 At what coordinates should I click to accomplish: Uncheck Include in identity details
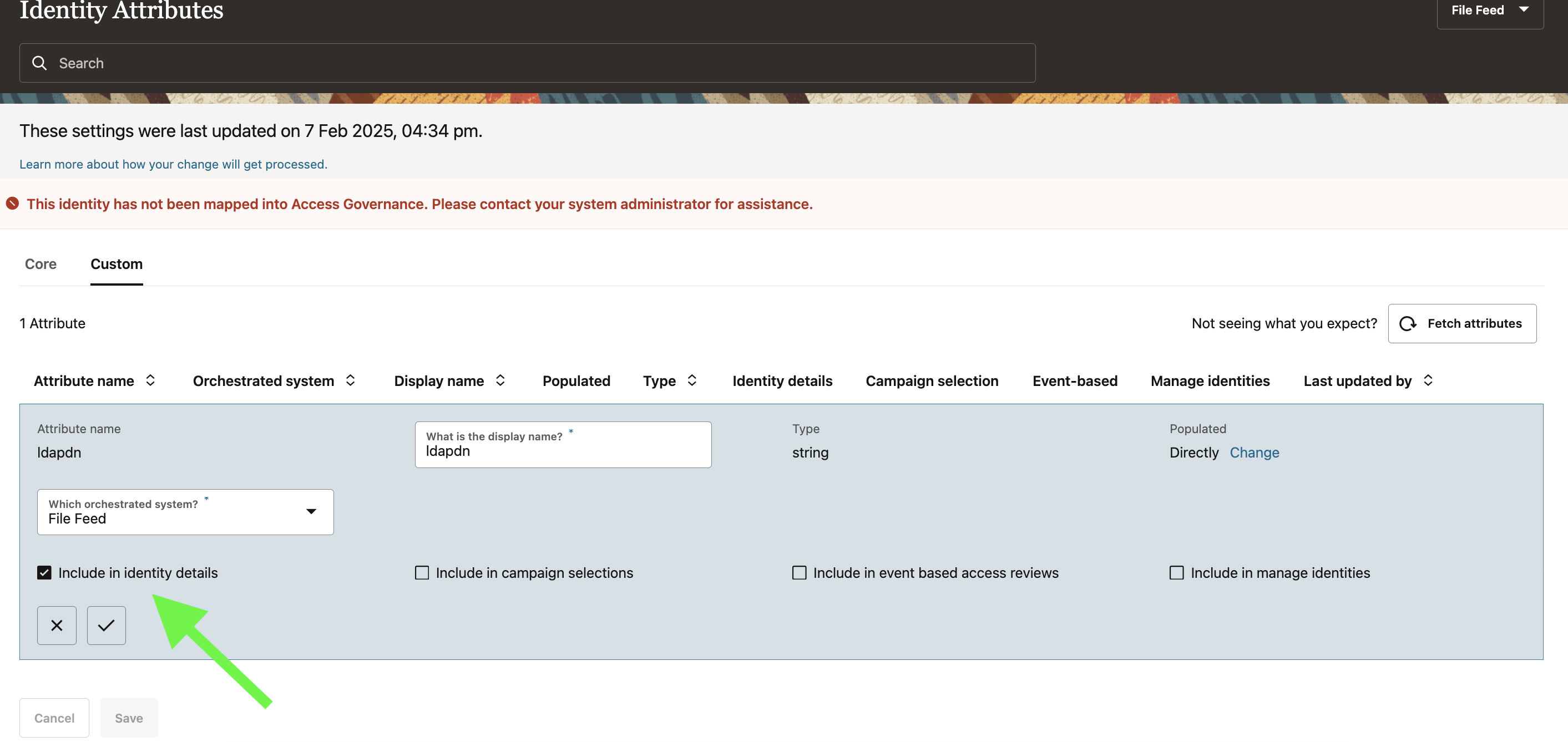tap(44, 573)
